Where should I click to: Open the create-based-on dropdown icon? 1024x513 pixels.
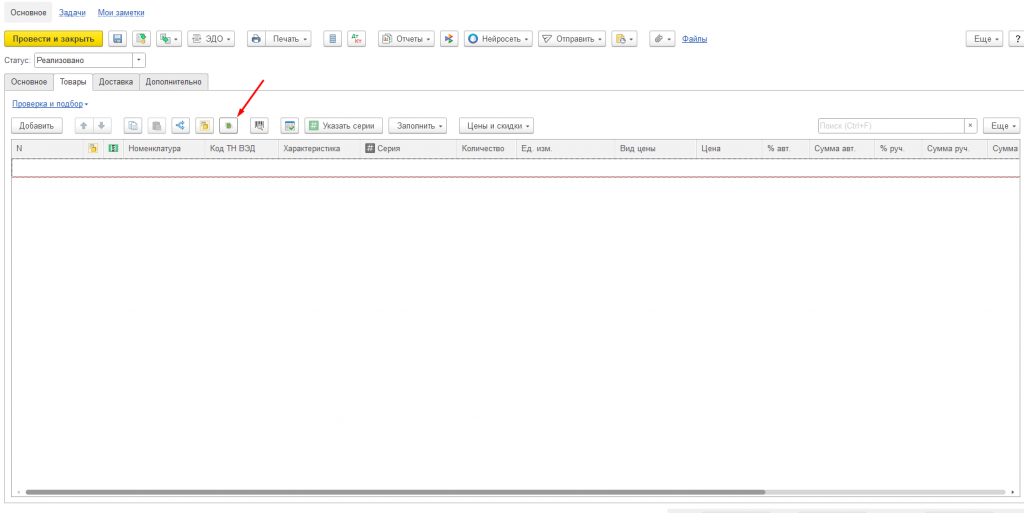point(168,39)
